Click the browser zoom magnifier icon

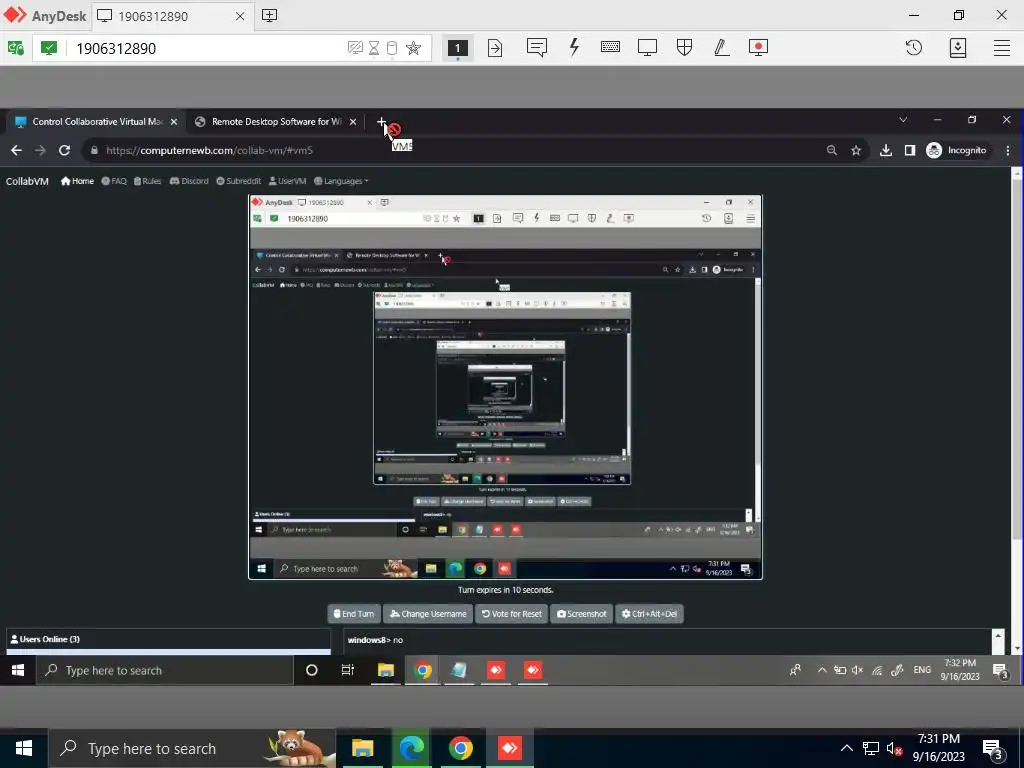831,150
